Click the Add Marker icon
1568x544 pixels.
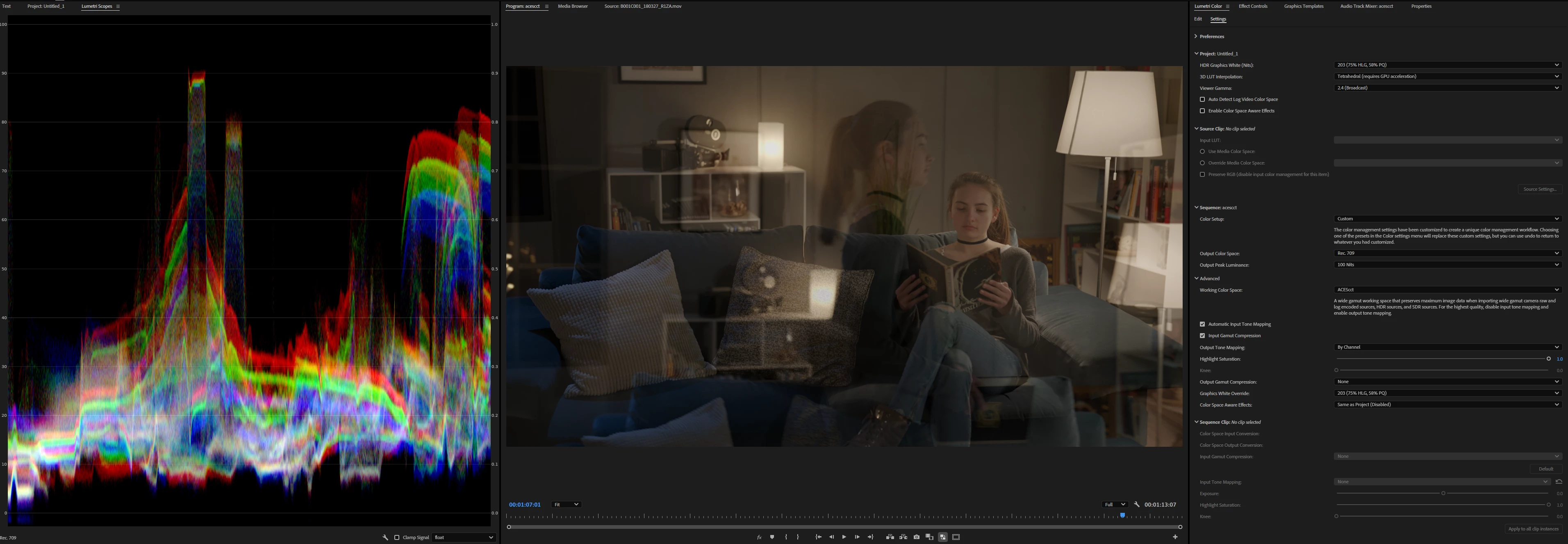(772, 537)
